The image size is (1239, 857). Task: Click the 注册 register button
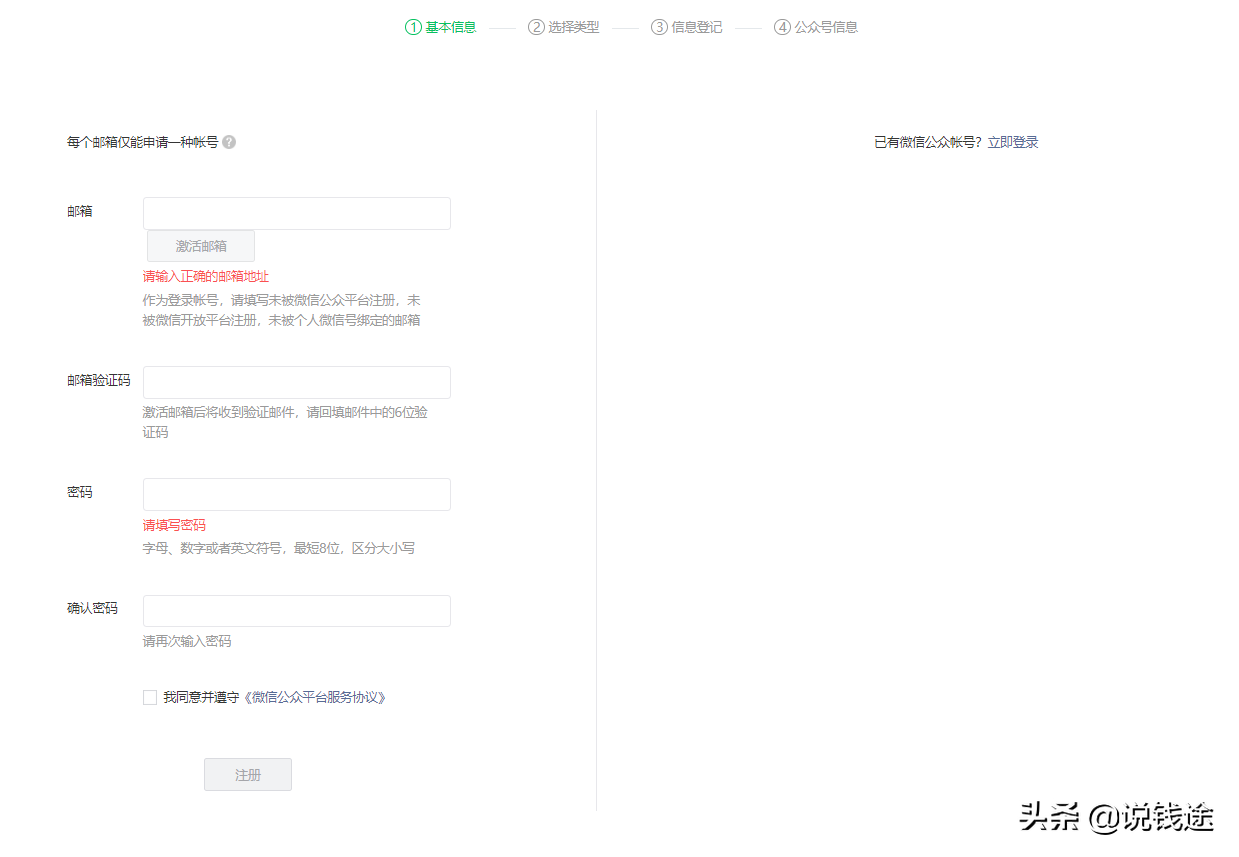pos(247,773)
